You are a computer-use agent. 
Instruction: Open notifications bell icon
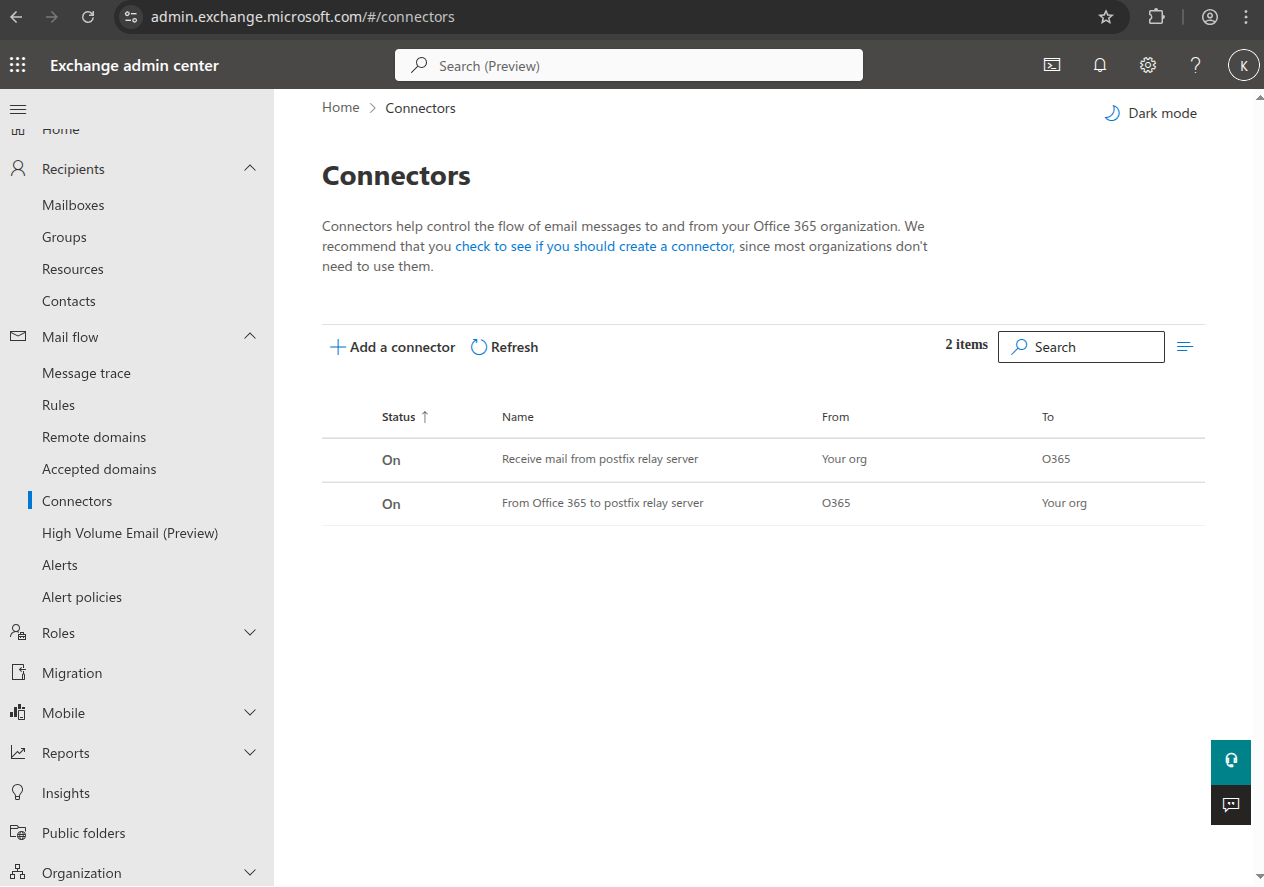(x=1100, y=65)
